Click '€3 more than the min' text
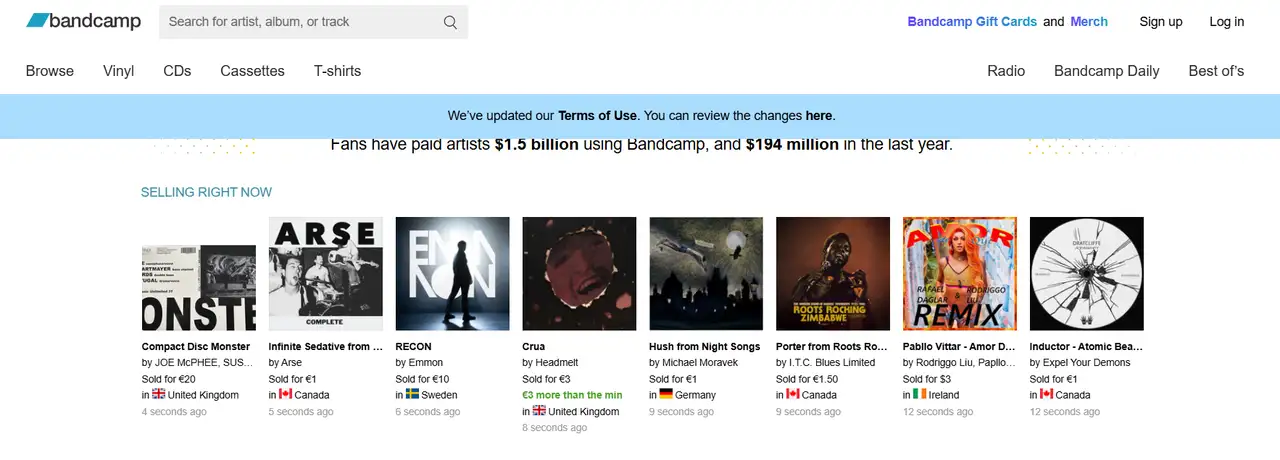 [572, 395]
